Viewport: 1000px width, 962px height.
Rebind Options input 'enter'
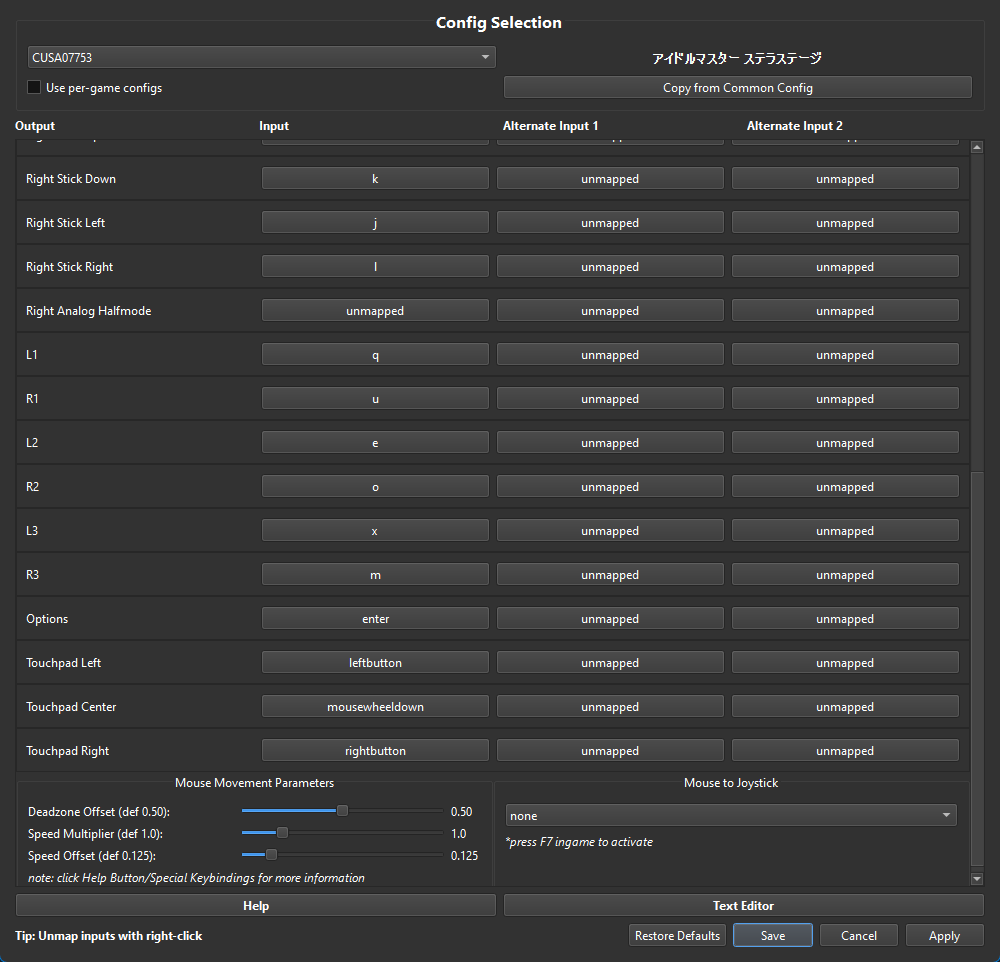click(x=375, y=619)
